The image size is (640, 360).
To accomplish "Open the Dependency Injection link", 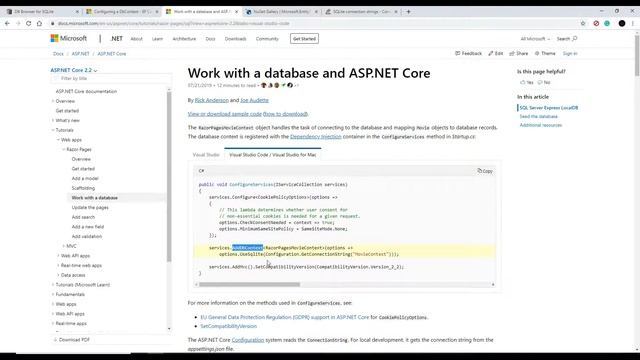I will pos(316,137).
